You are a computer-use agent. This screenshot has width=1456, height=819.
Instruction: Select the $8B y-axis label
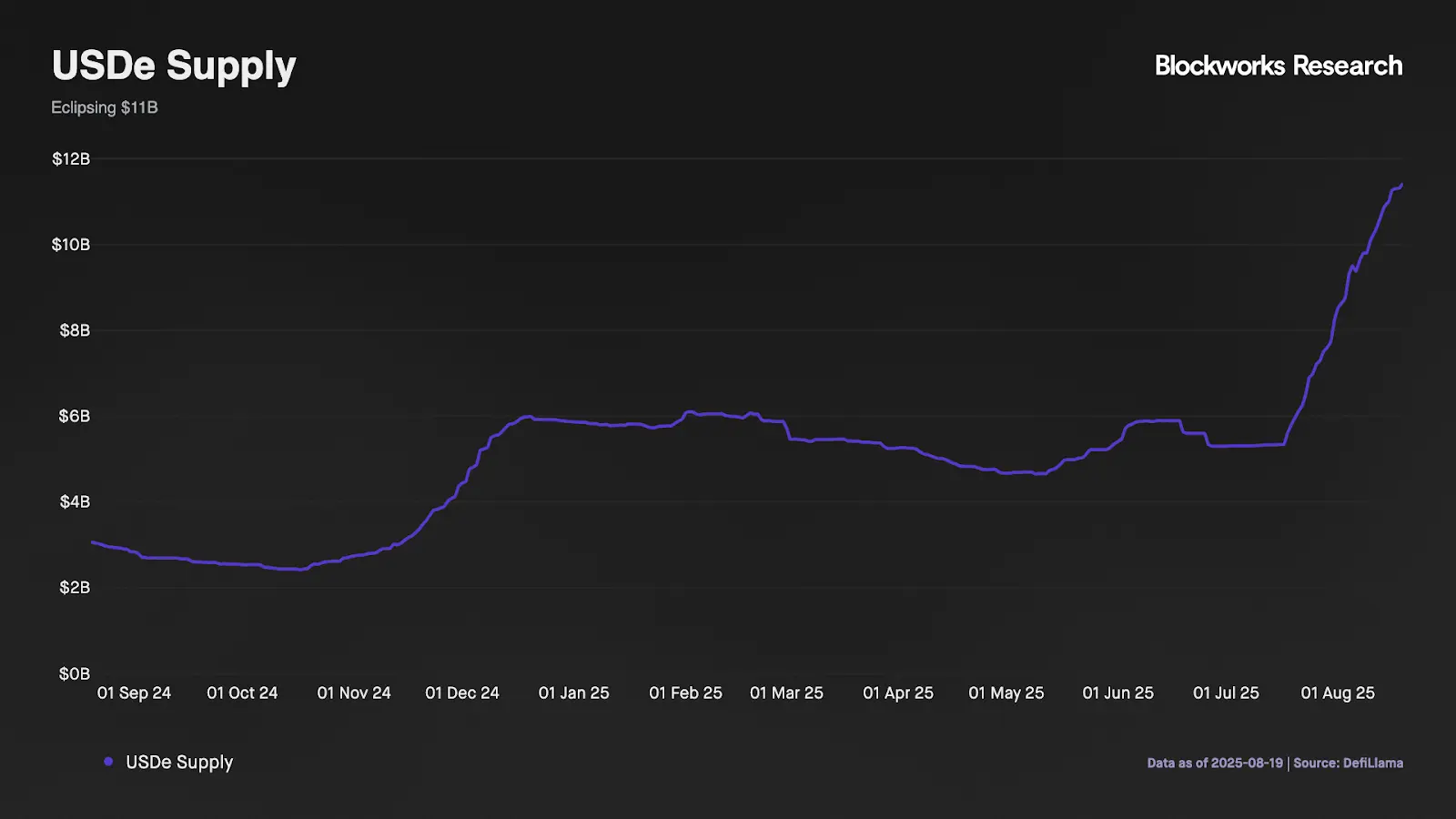75,330
